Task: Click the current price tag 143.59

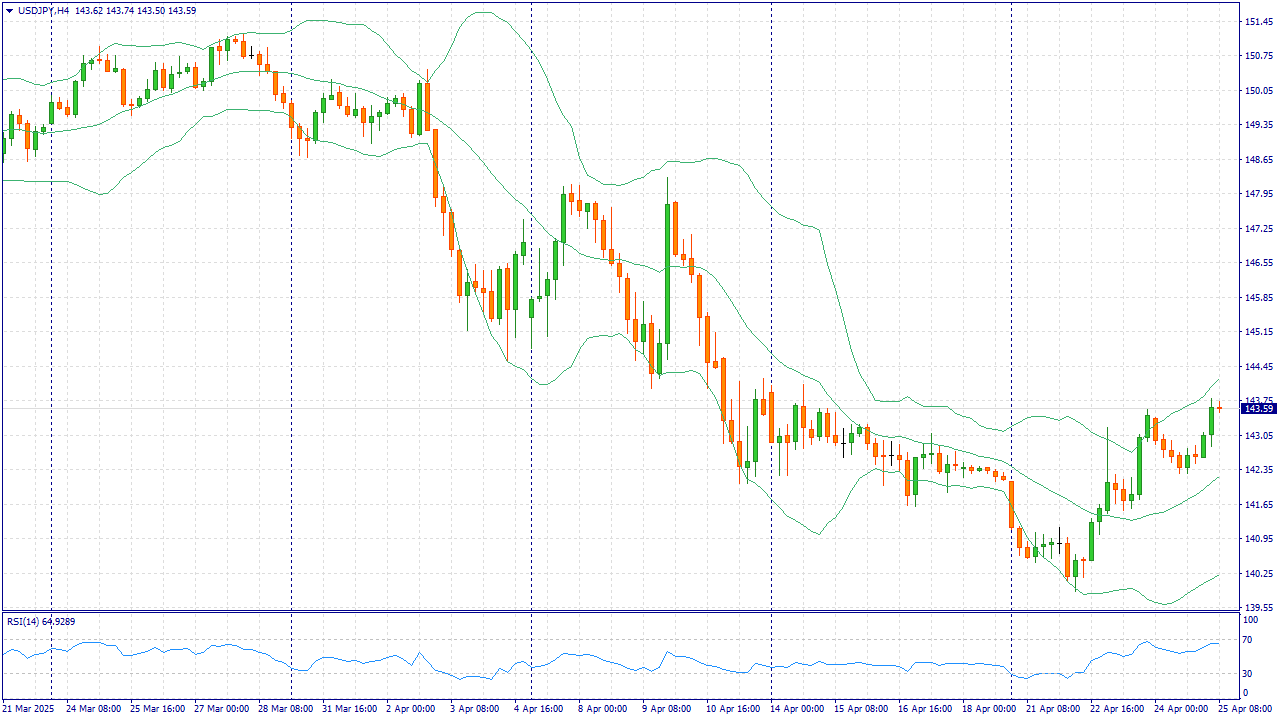Action: tap(1257, 408)
